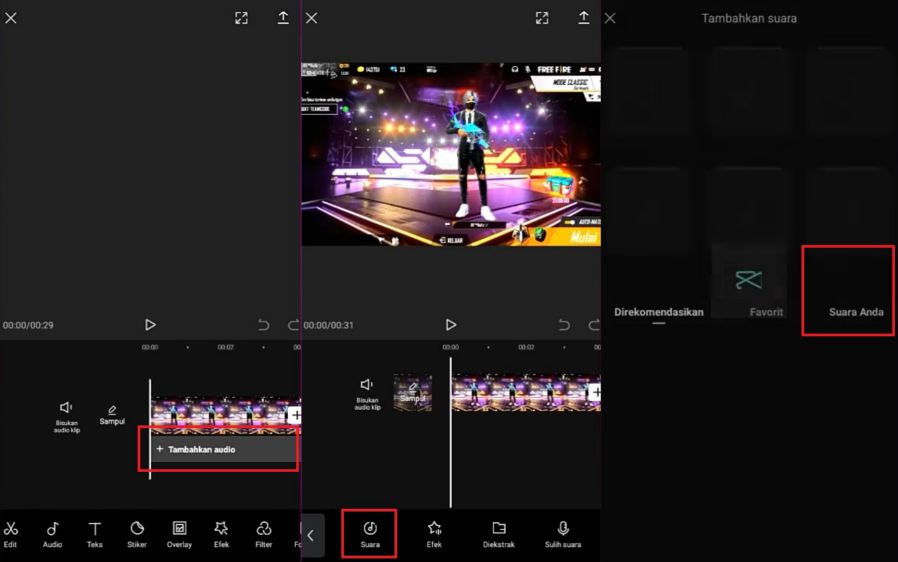Screen dimensions: 898x562
Task: Go back with the toolbar chevron
Action: [x=312, y=536]
